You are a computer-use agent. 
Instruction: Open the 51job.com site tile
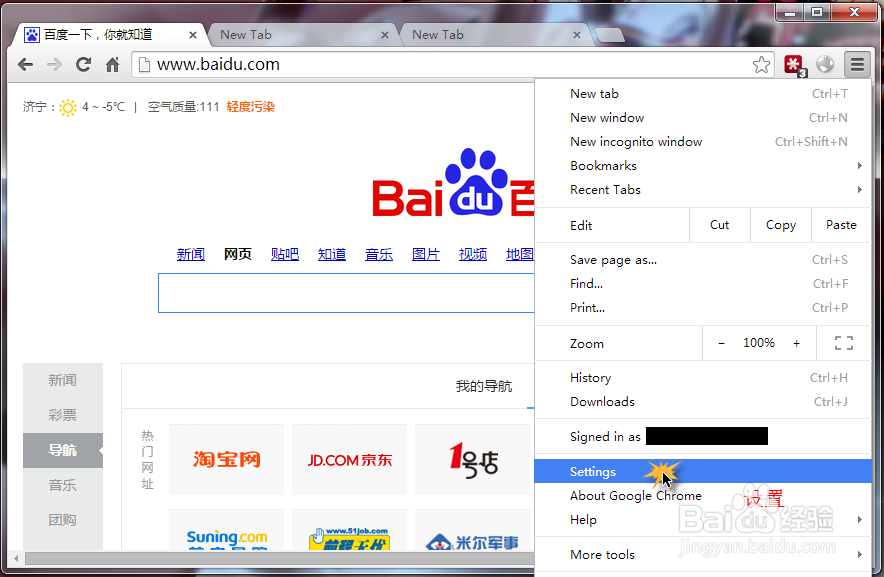[x=350, y=530]
